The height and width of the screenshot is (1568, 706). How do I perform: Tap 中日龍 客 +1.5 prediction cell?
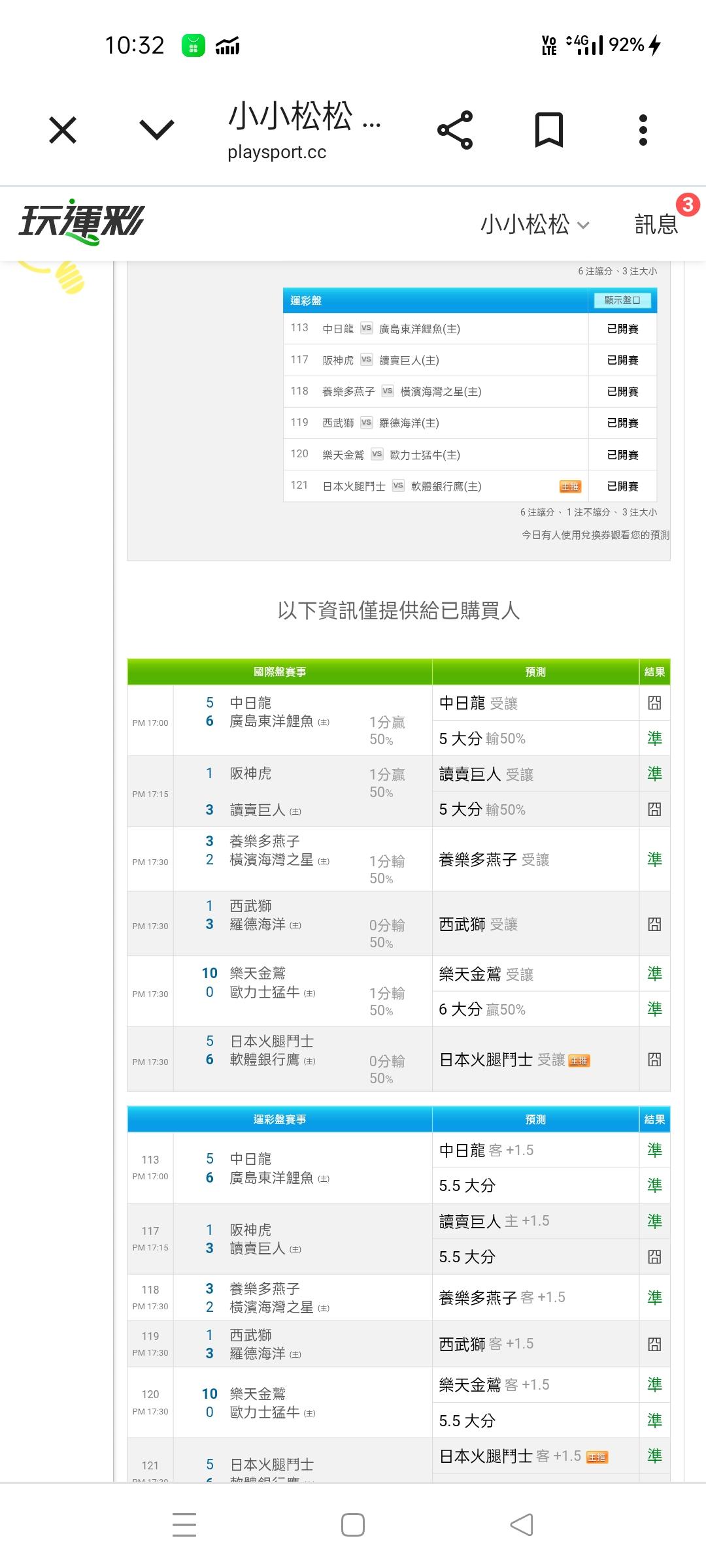click(535, 1150)
